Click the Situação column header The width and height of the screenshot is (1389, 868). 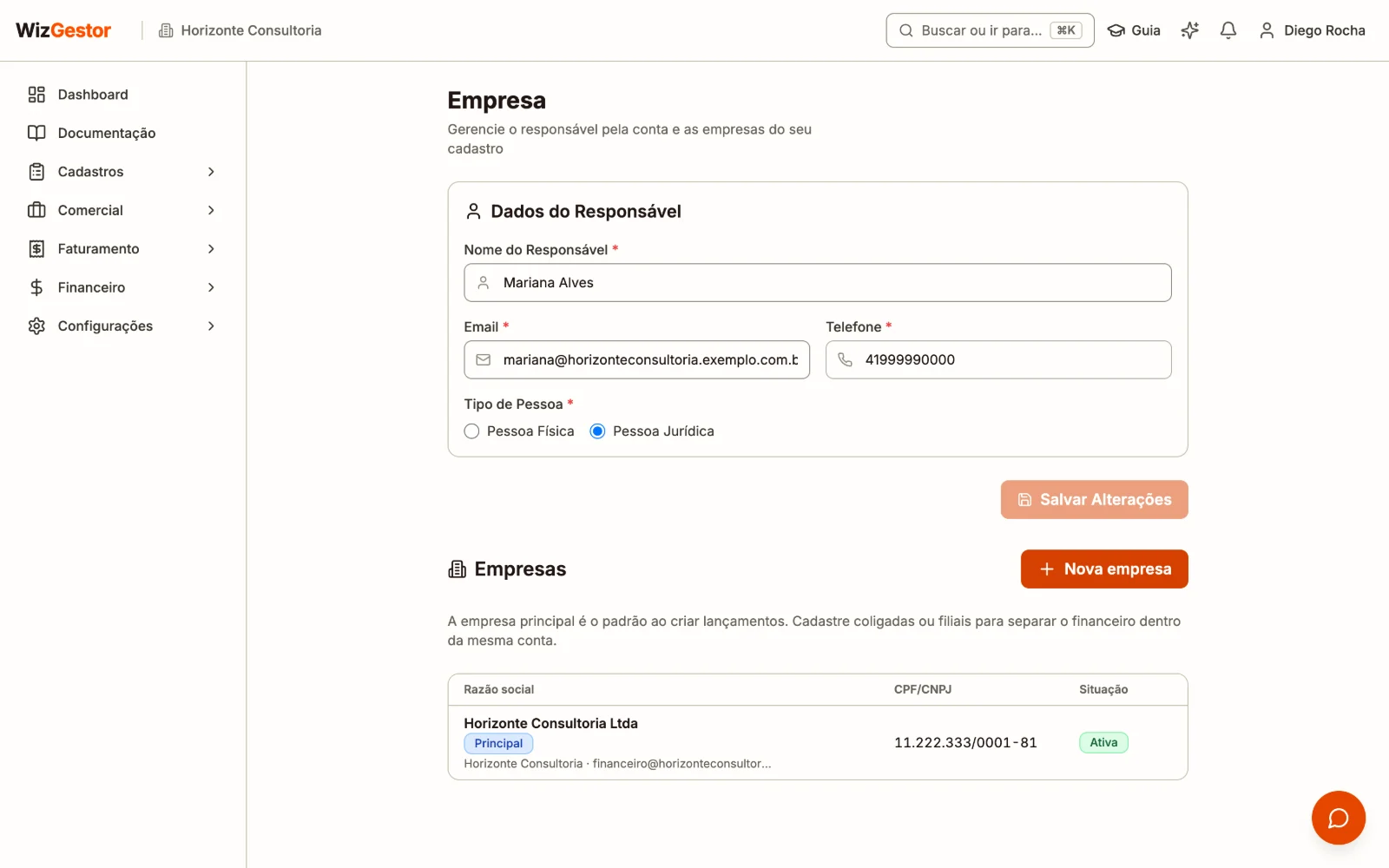pyautogui.click(x=1103, y=690)
